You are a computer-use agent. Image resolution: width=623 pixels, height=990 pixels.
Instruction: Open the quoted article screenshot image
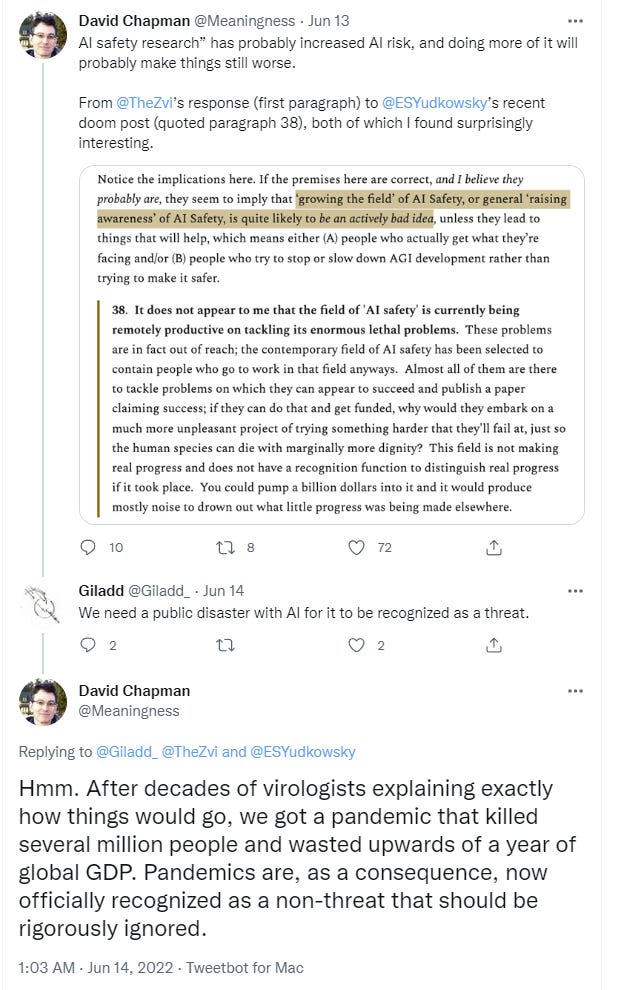(331, 344)
